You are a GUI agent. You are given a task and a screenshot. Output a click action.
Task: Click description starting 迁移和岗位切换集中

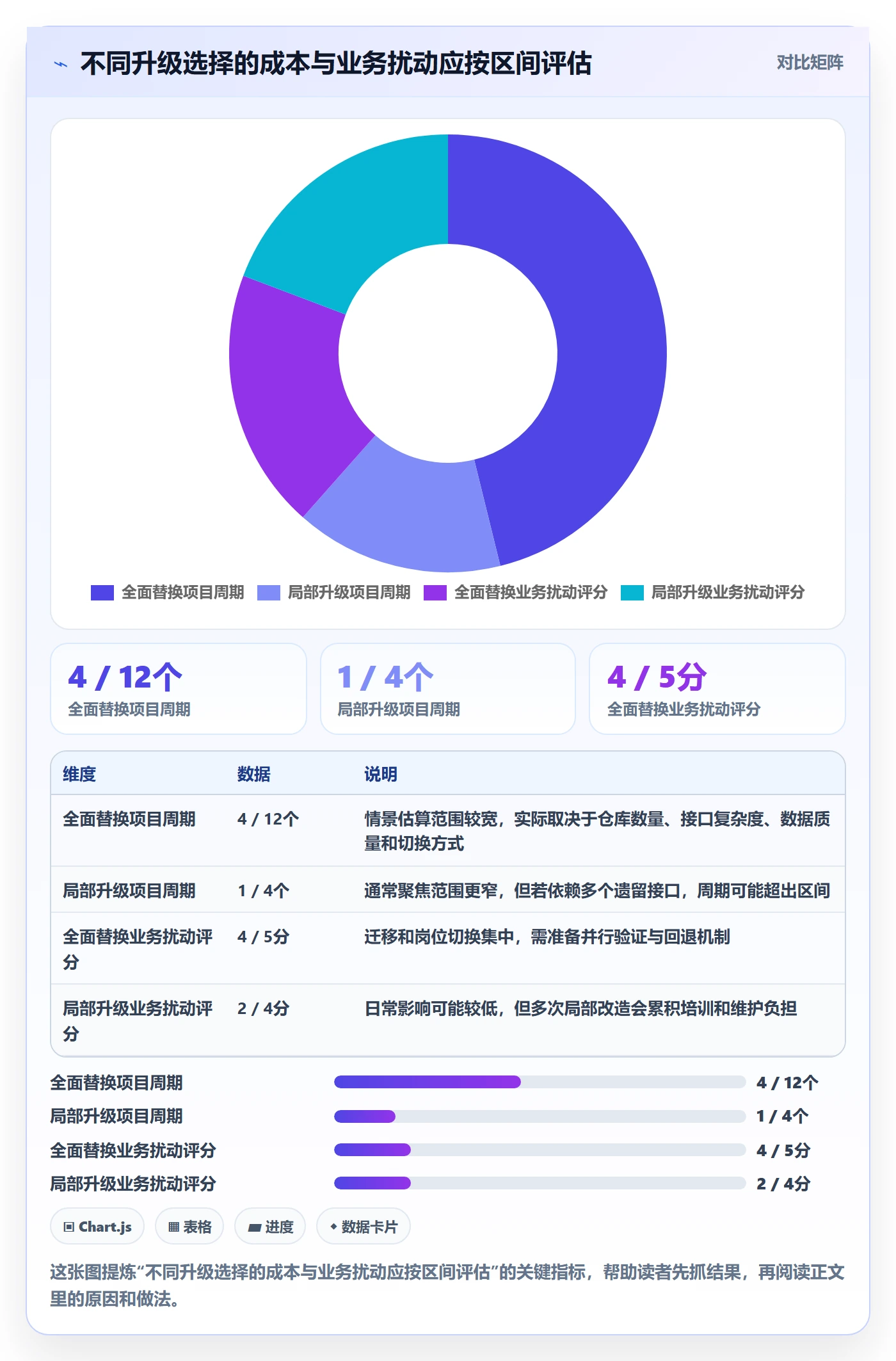pyautogui.click(x=547, y=937)
